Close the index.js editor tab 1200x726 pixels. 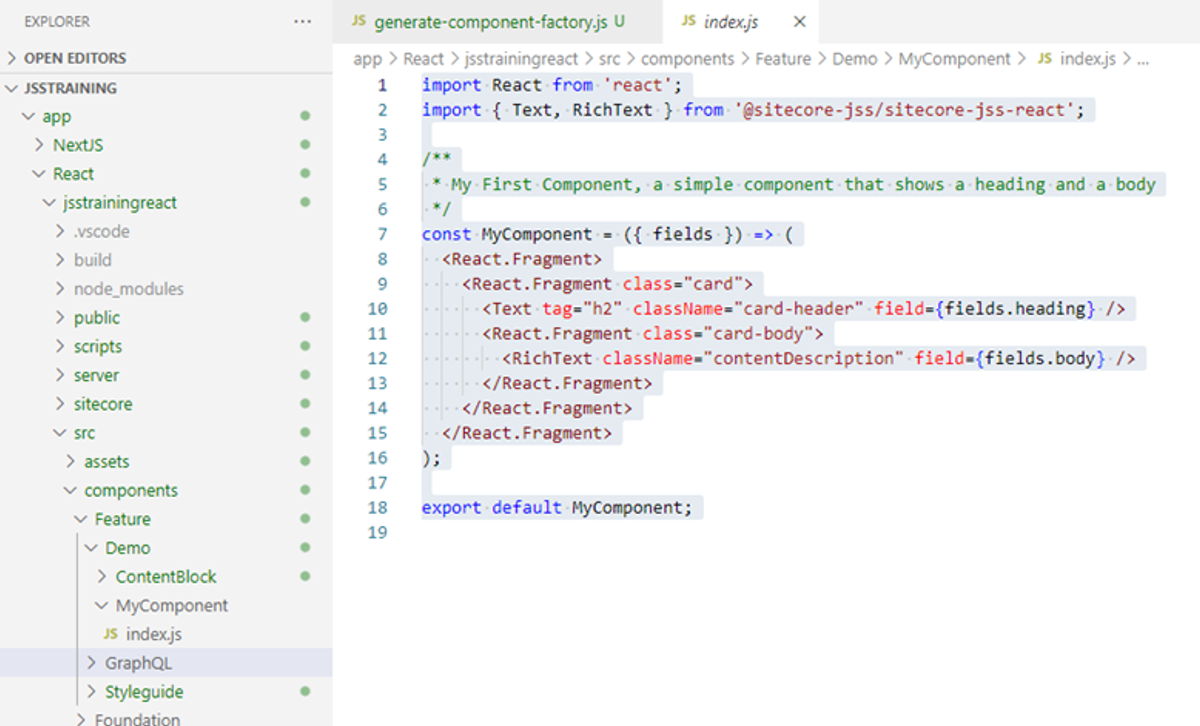click(x=799, y=21)
